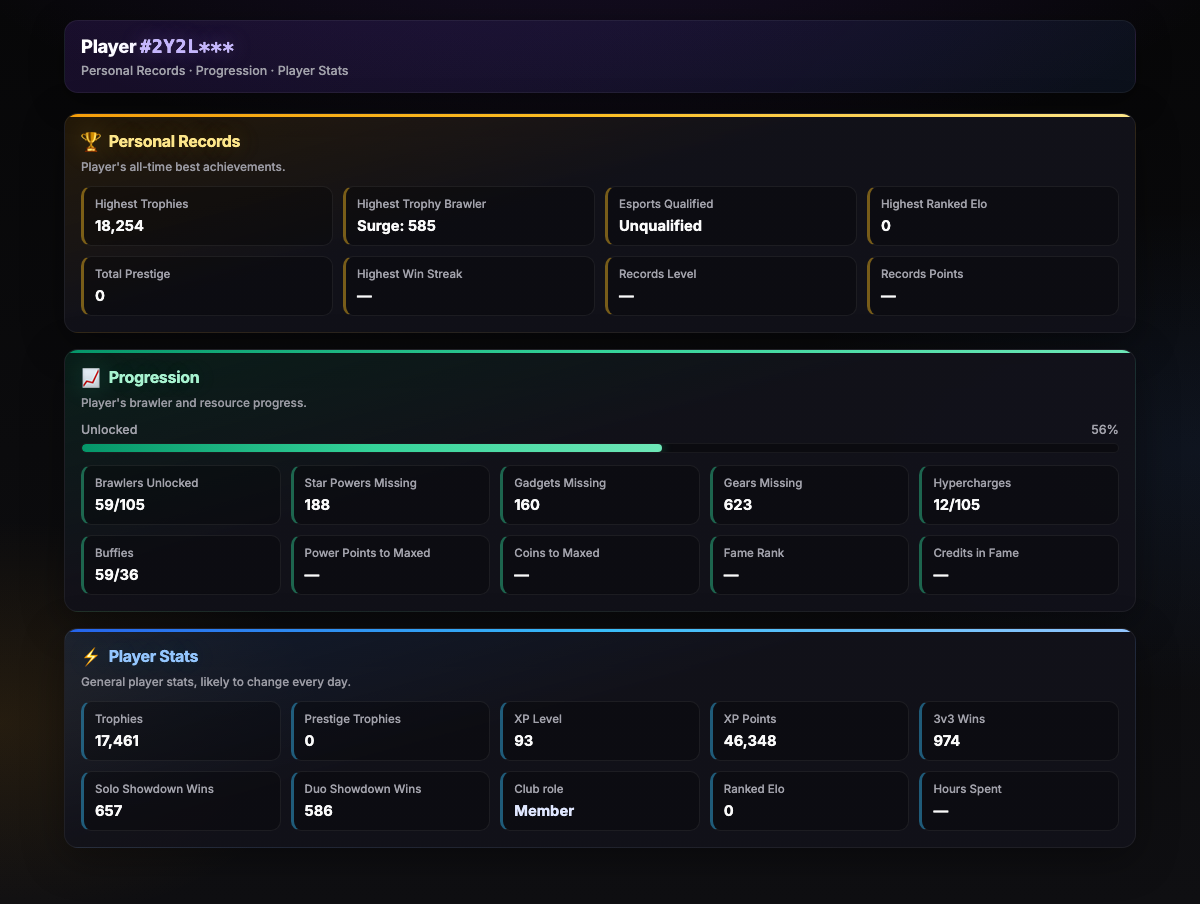Select the Gadgets Missing 160 card

600,495
